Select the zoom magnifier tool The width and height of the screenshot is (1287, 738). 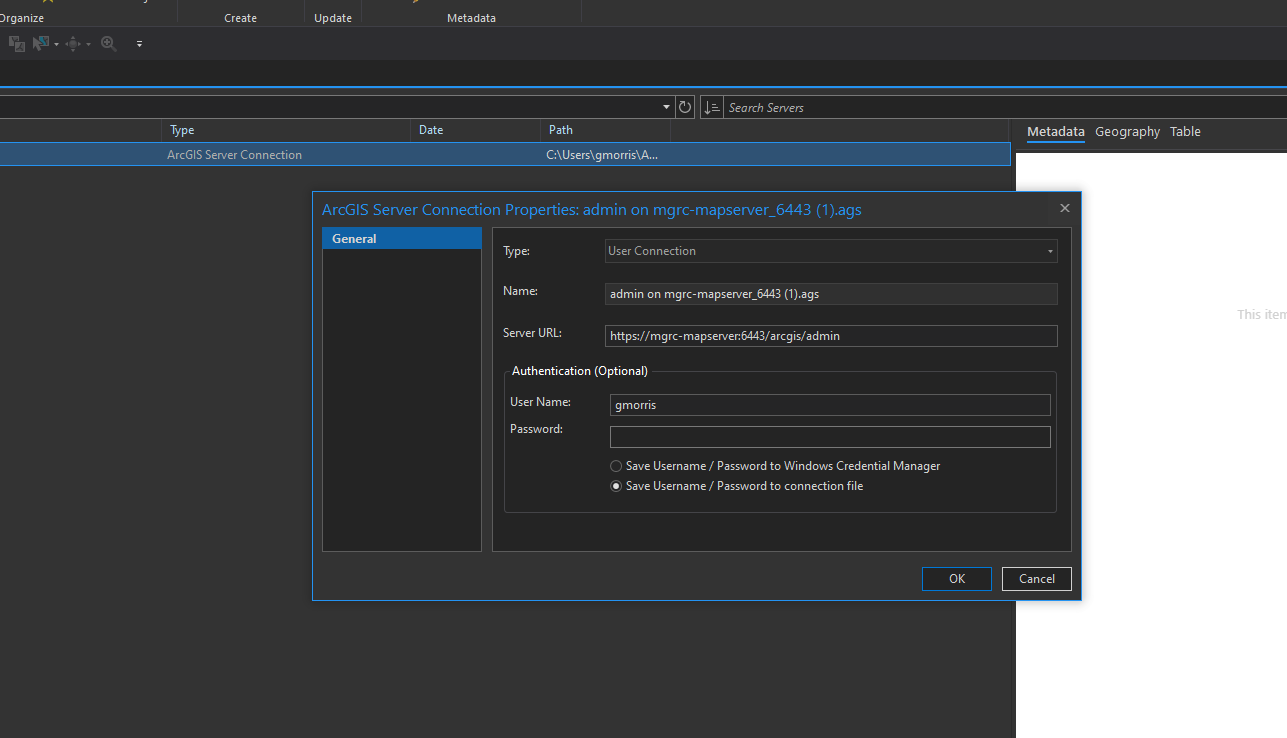click(107, 43)
